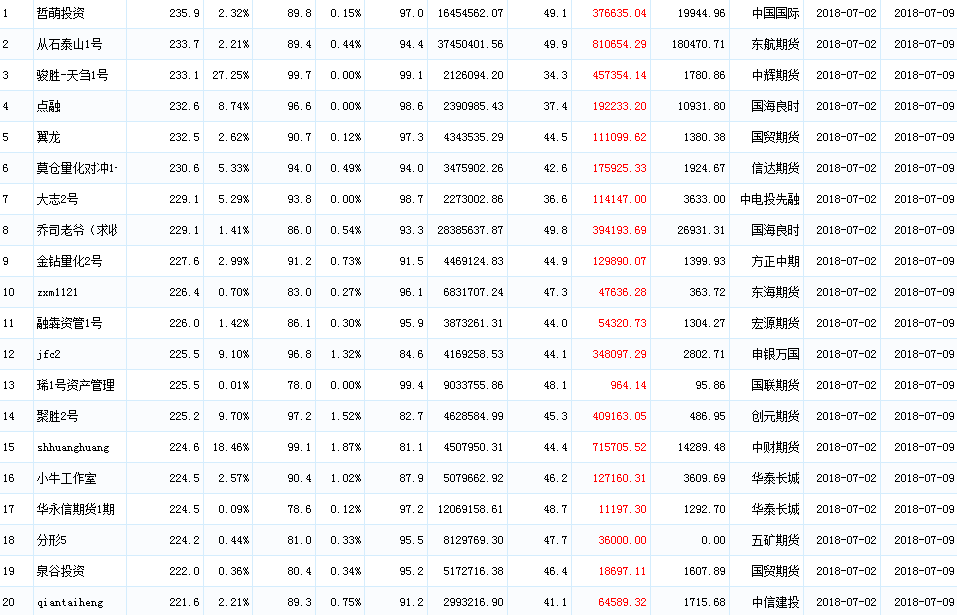This screenshot has height=615, width=957.
Task: Click the value 0.00 in 分形5 row
Action: pyautogui.click(x=713, y=540)
